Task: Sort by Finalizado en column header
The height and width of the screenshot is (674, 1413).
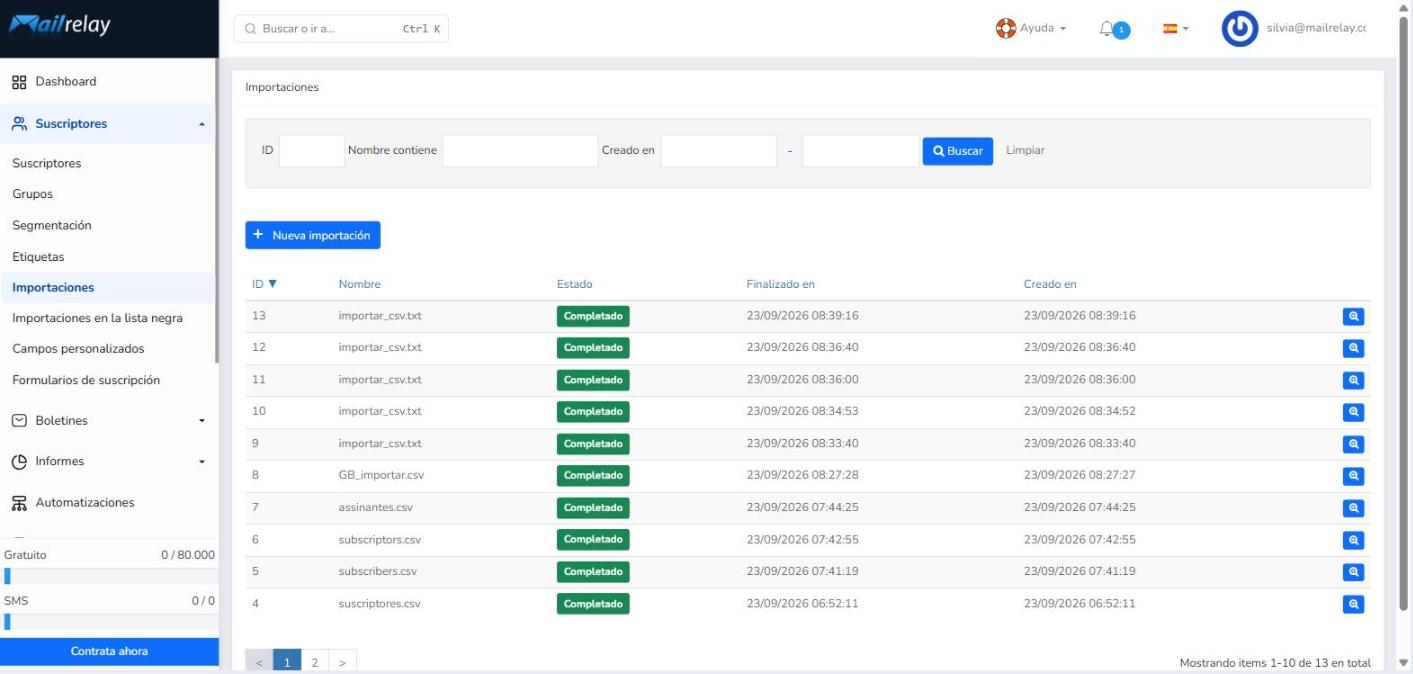Action: pos(781,284)
